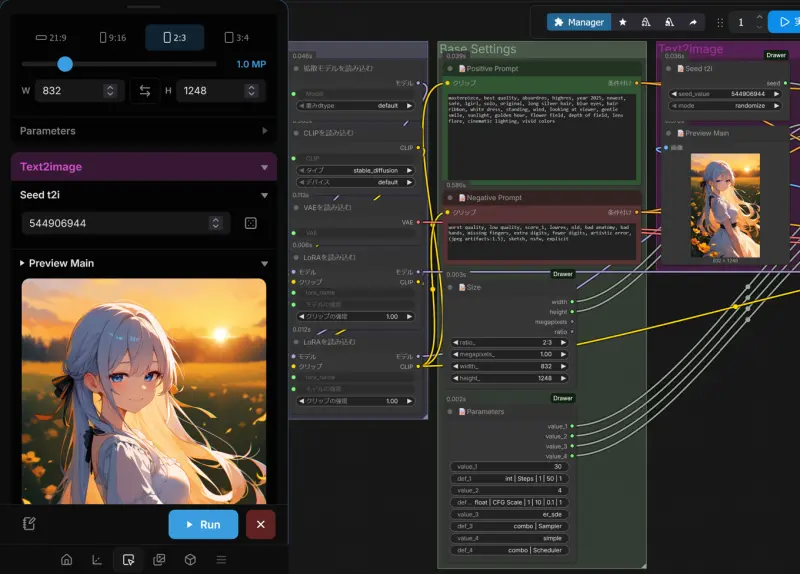
Task: Open the cube models icon in bottom bar
Action: click(190, 560)
